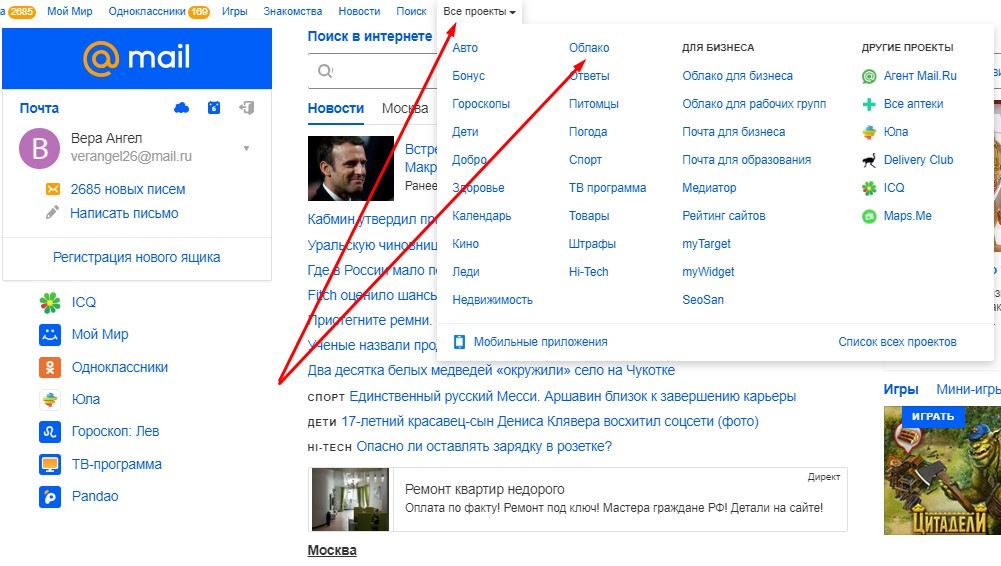Open Поиск in top navigation bar

pos(411,11)
